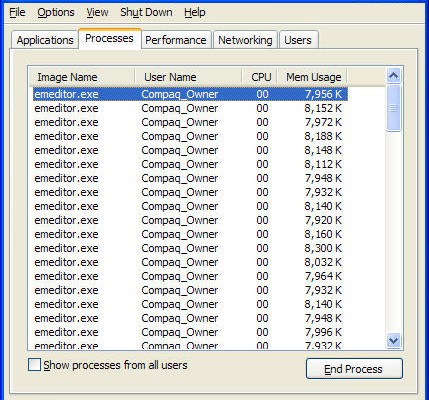Select the process using 8,300 K

click(190, 248)
